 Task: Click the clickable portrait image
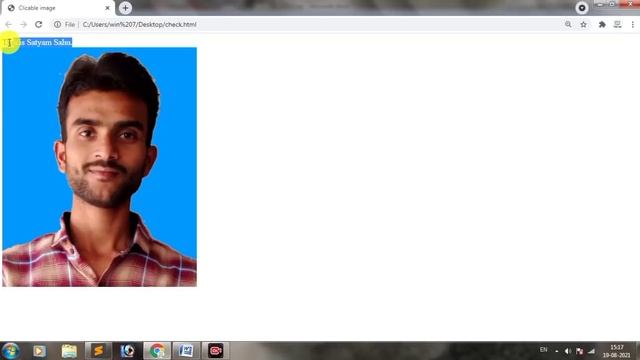pyautogui.click(x=100, y=167)
